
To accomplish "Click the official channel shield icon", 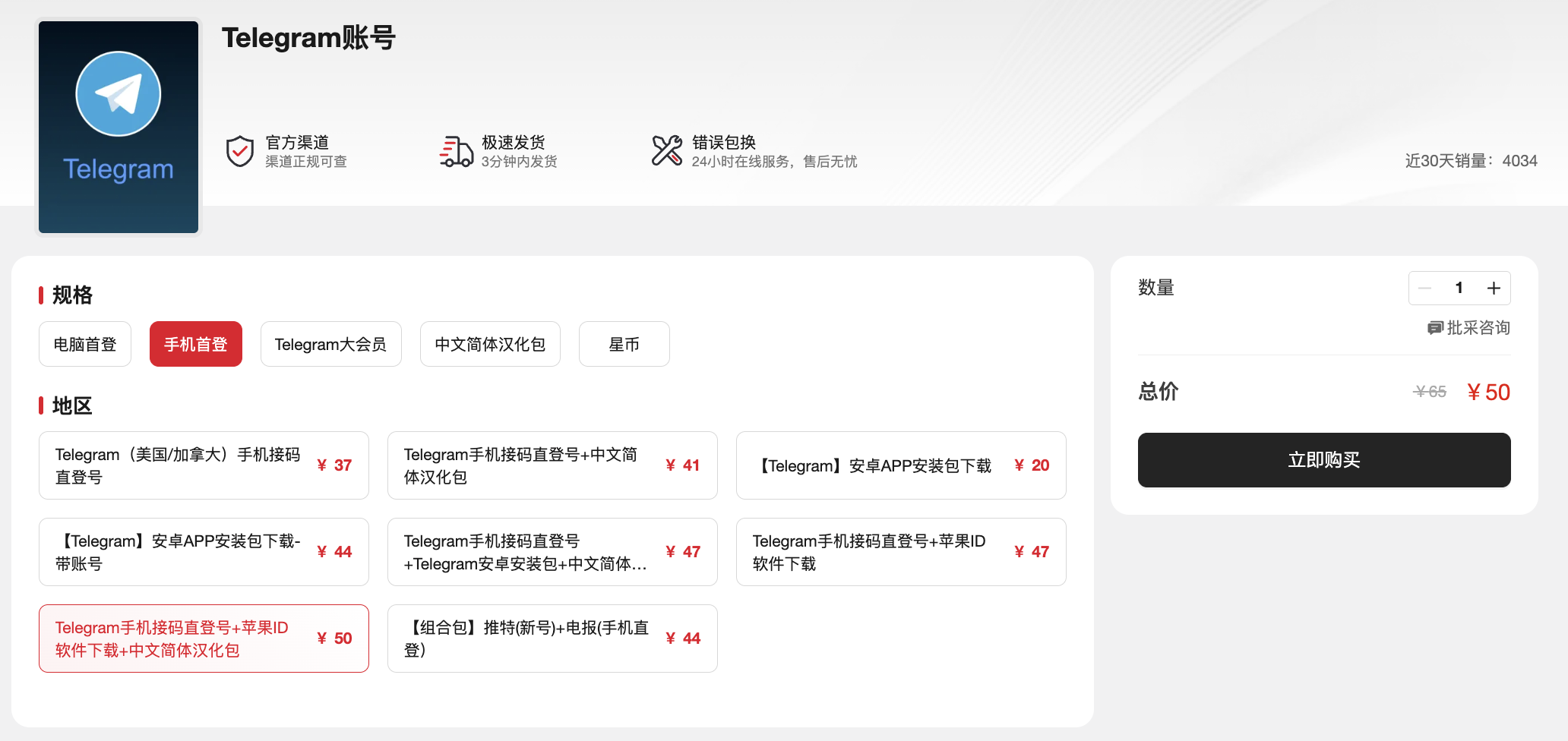I will point(240,151).
